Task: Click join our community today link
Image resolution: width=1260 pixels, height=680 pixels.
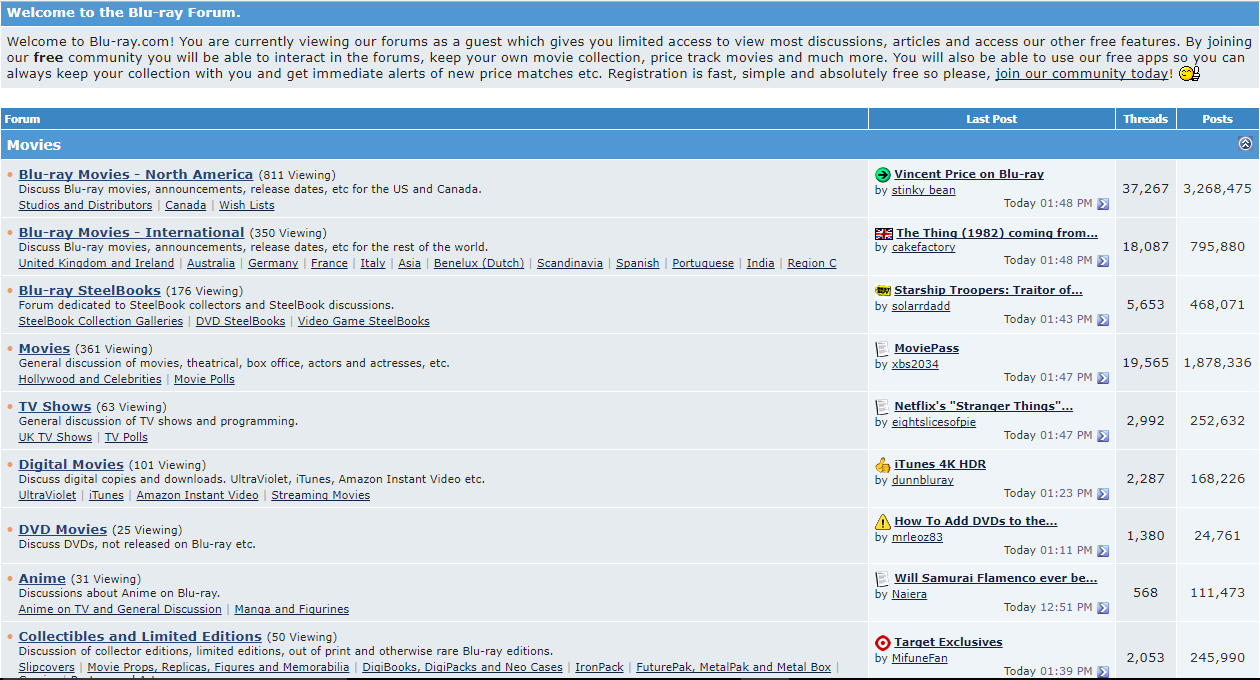Action: pos(1082,74)
